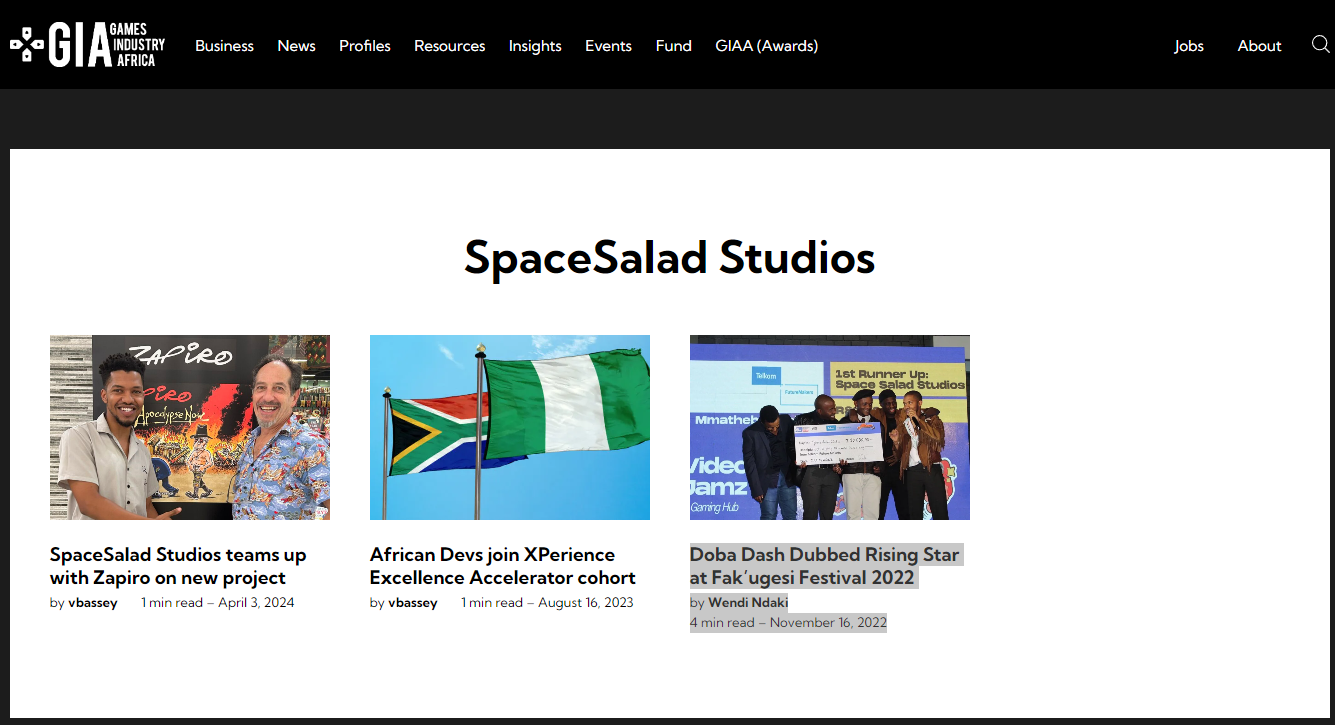Open the search icon in the header
The width and height of the screenshot is (1335, 725).
[x=1321, y=44]
